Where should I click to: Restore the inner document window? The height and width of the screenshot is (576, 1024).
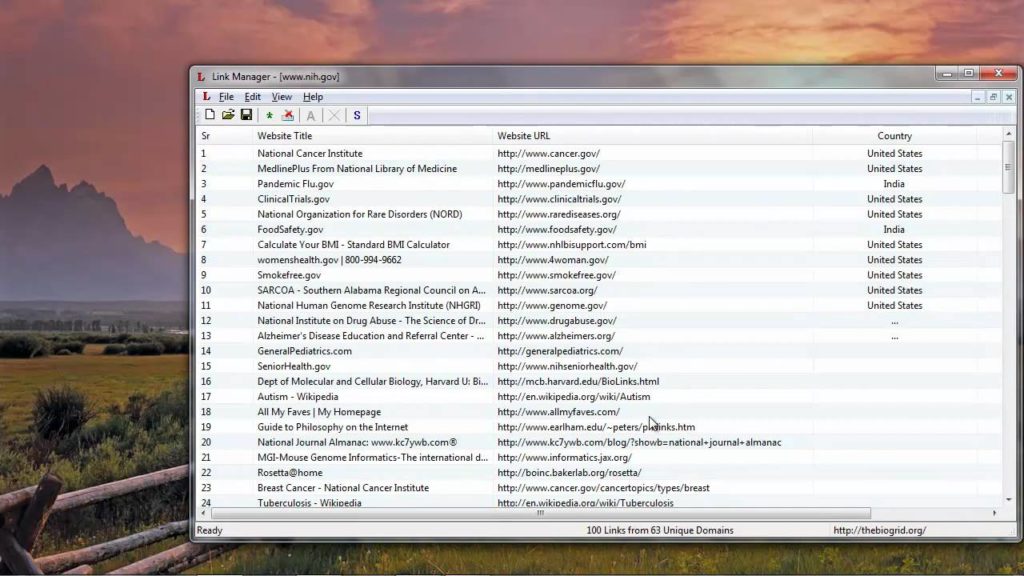click(993, 97)
